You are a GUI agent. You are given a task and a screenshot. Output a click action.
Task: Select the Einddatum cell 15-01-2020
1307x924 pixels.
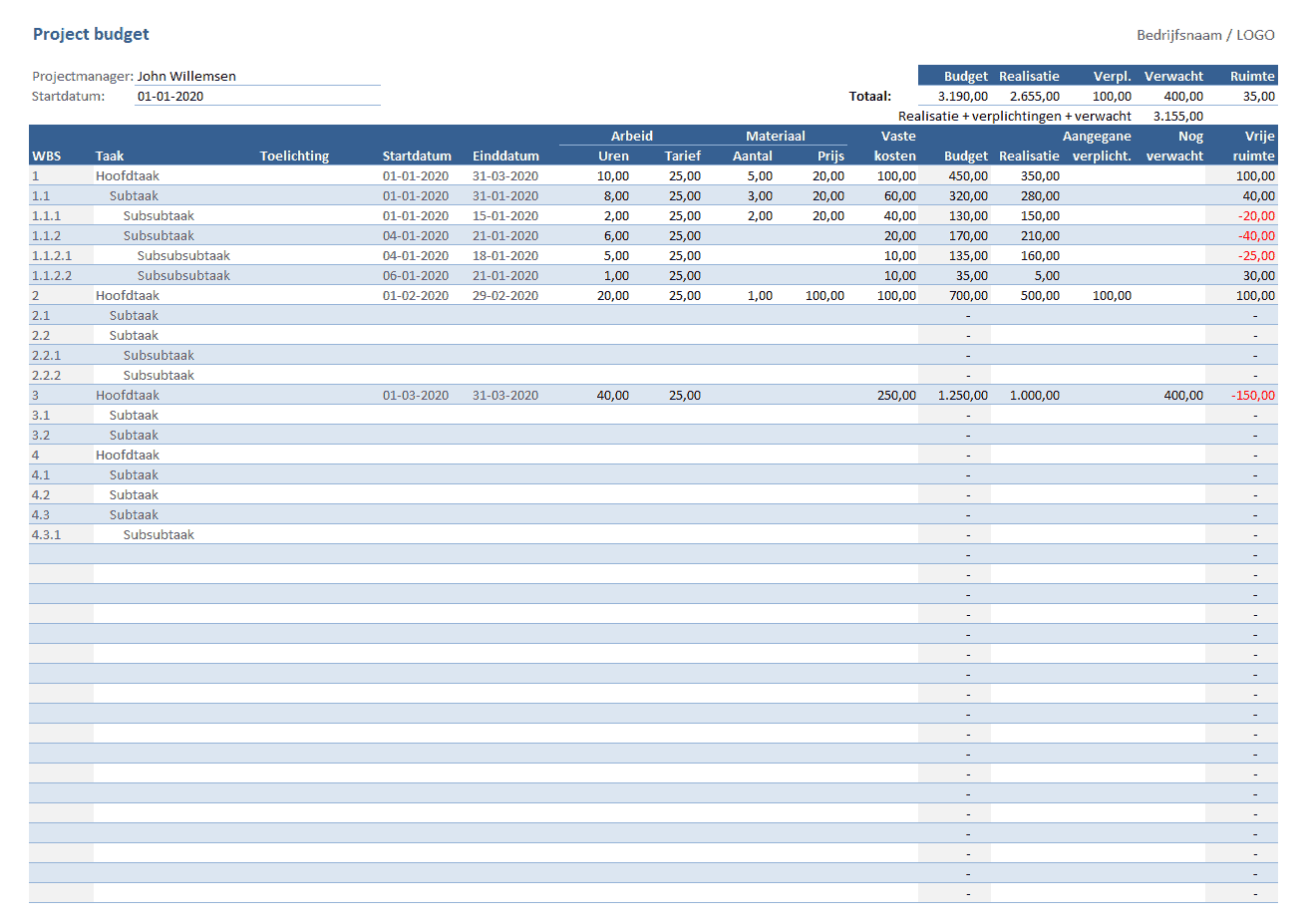coord(505,216)
